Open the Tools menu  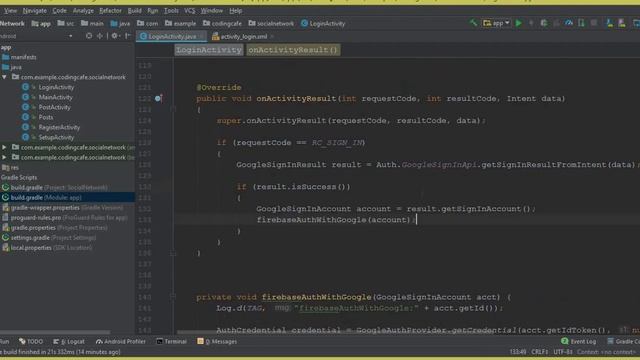click(x=171, y=11)
